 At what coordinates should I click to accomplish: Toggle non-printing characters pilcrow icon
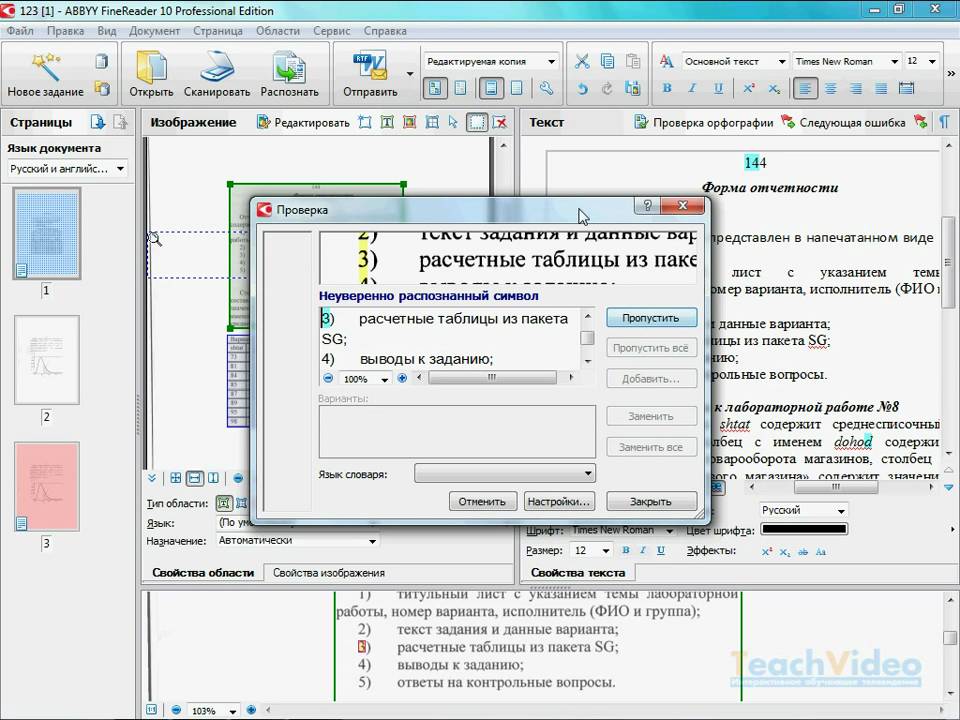(945, 122)
